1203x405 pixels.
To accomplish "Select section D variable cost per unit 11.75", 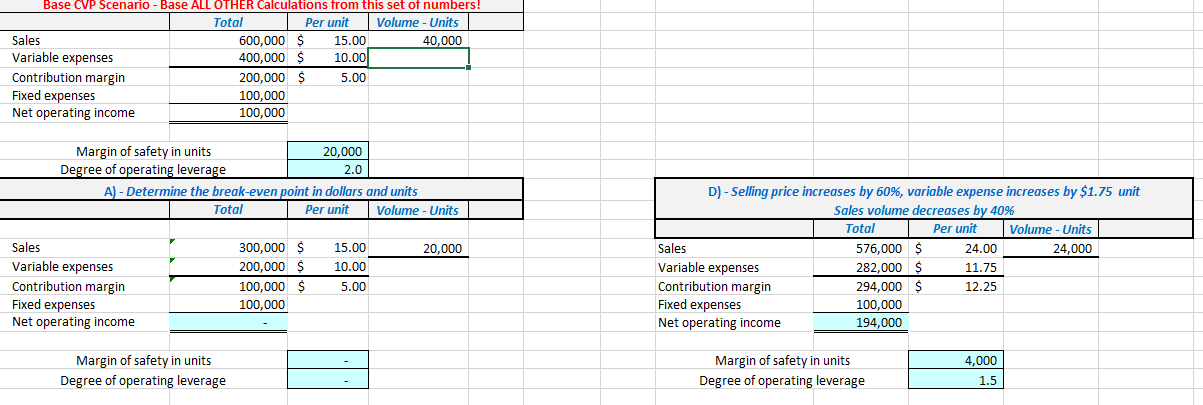I will (955, 267).
